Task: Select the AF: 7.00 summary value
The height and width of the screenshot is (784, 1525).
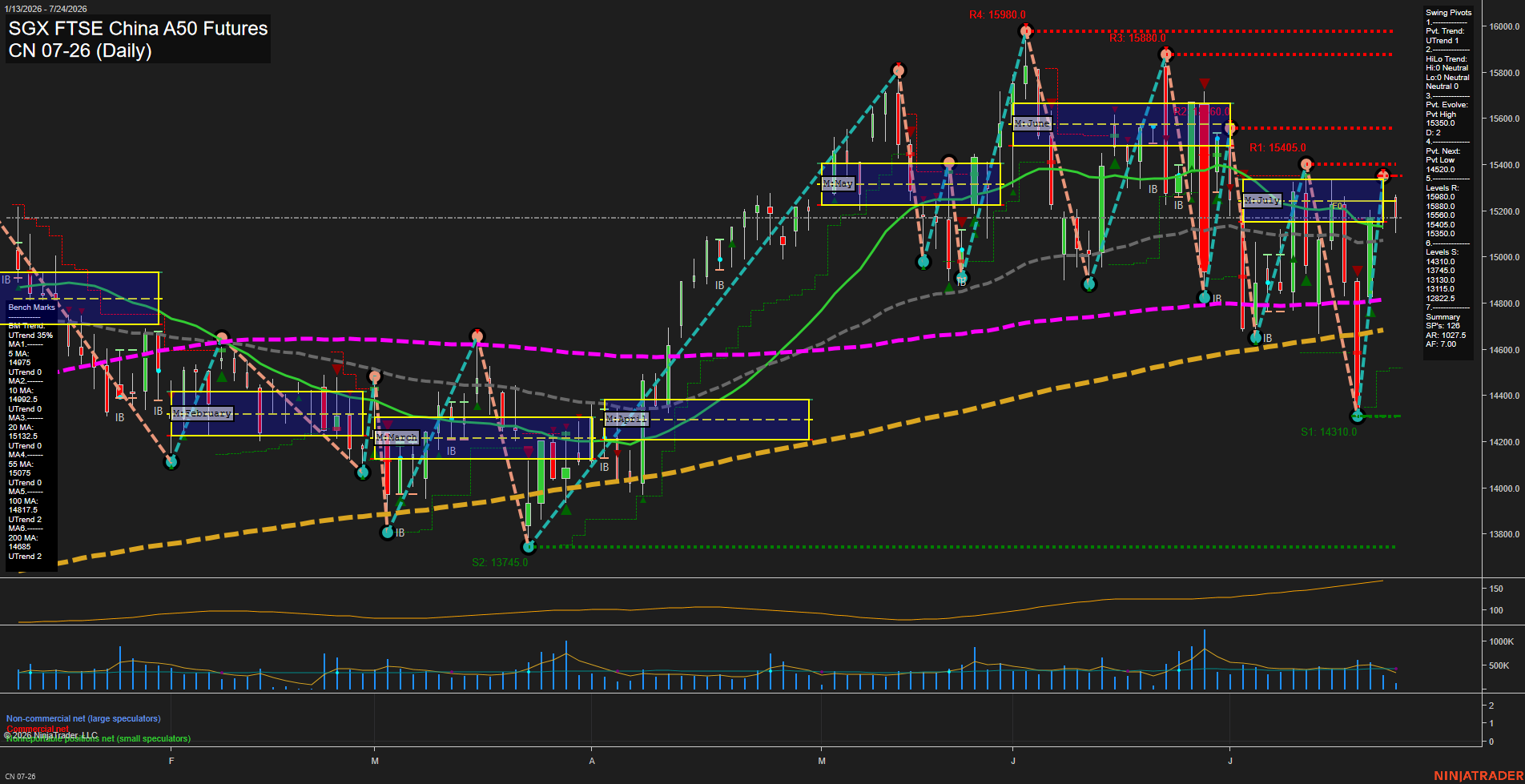Action: [x=1440, y=344]
